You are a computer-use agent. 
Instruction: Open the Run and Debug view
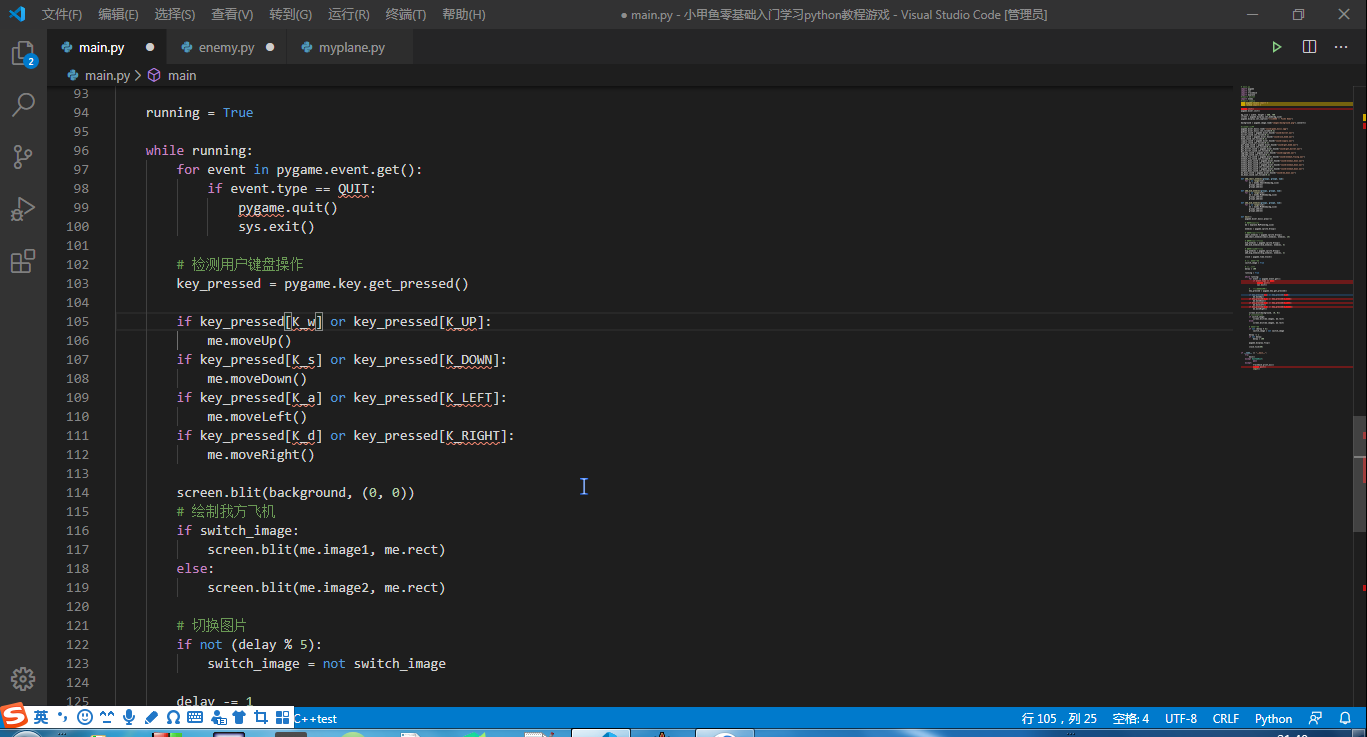(23, 209)
